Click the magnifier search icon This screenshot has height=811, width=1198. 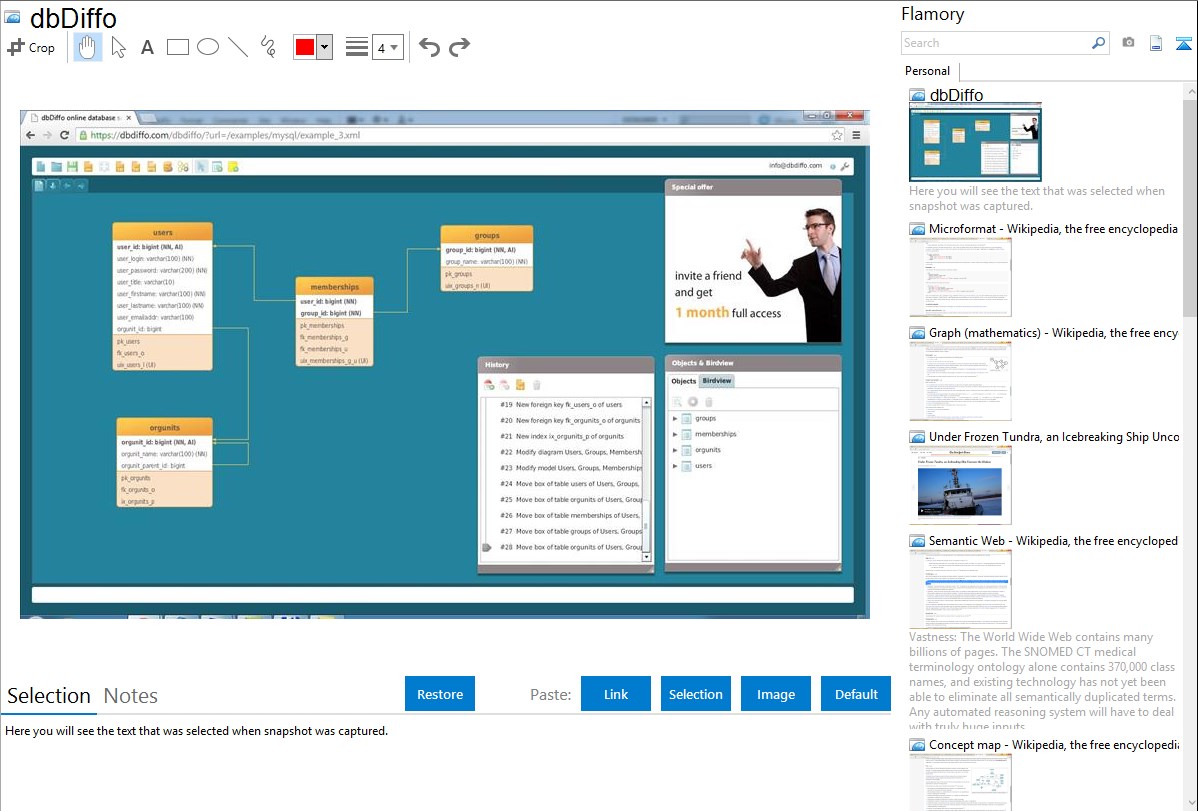pos(1099,43)
